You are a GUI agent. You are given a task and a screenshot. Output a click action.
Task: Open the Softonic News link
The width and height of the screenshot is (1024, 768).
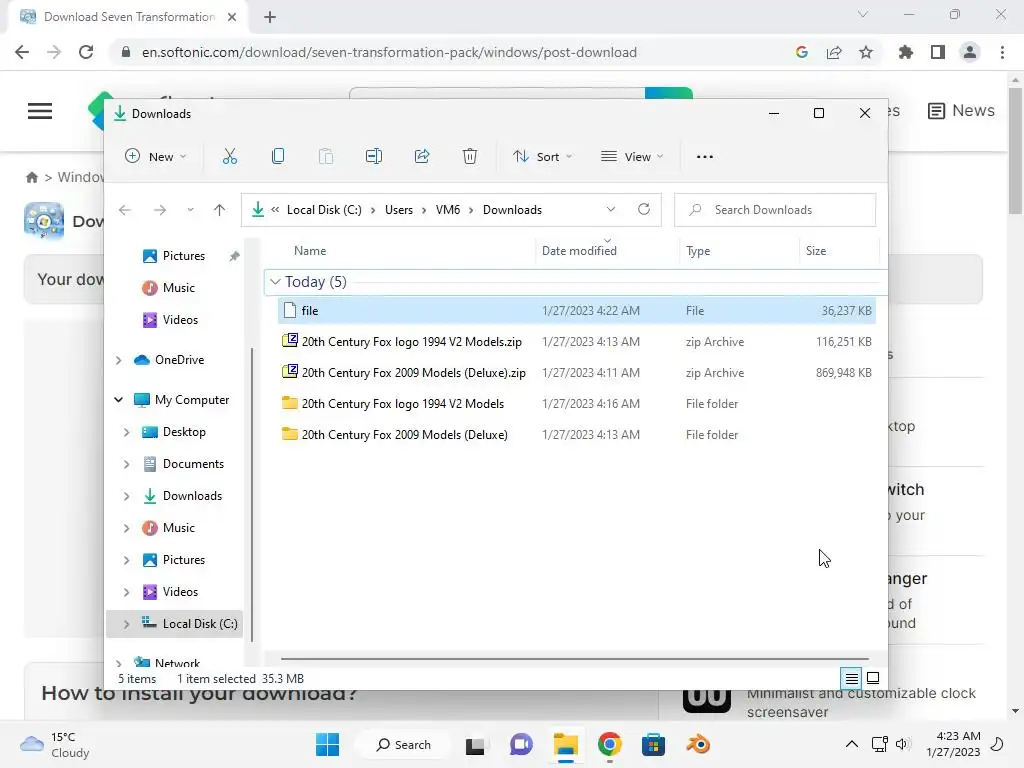pos(961,110)
